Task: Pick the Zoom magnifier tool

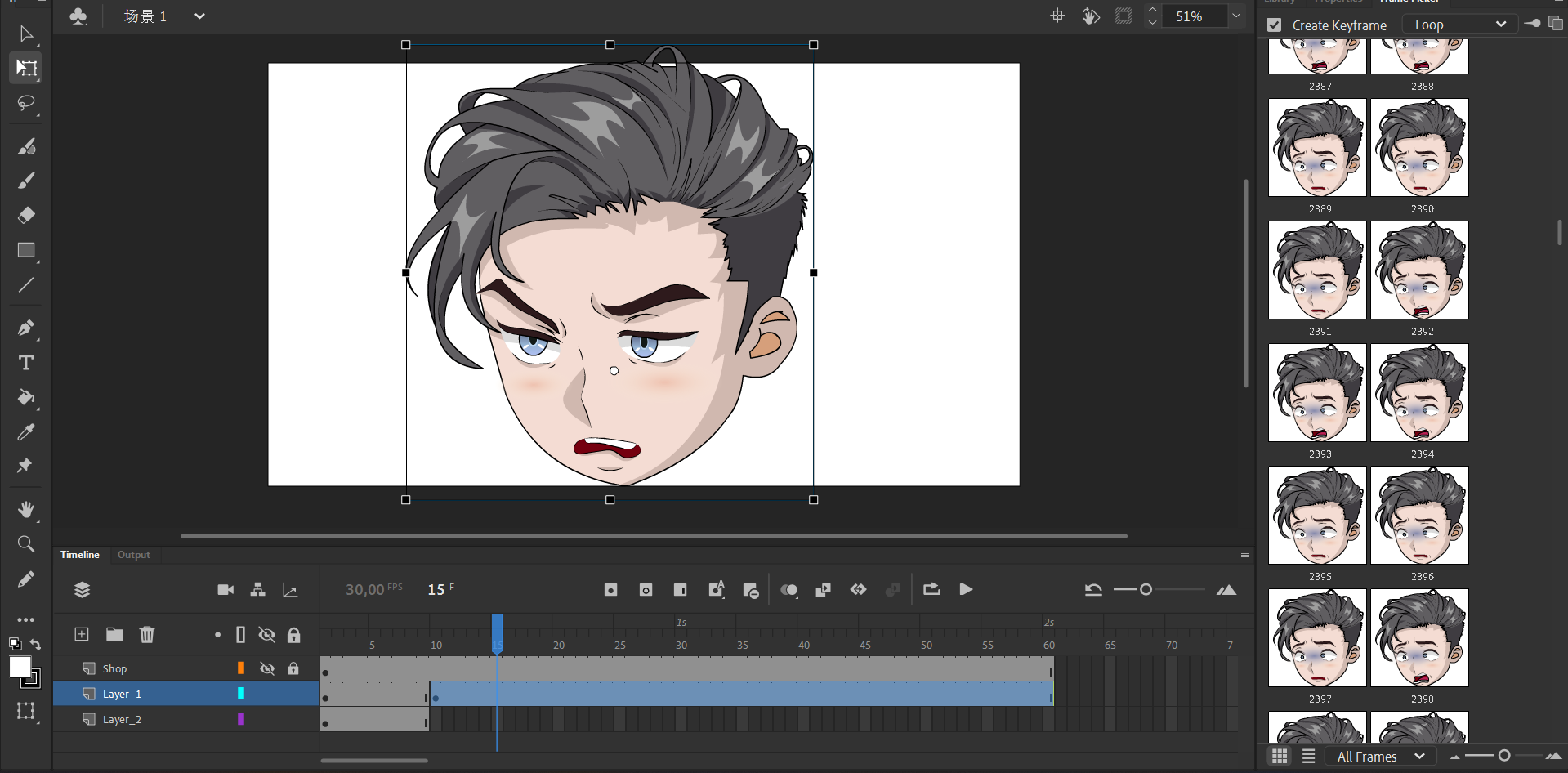Action: 26,544
